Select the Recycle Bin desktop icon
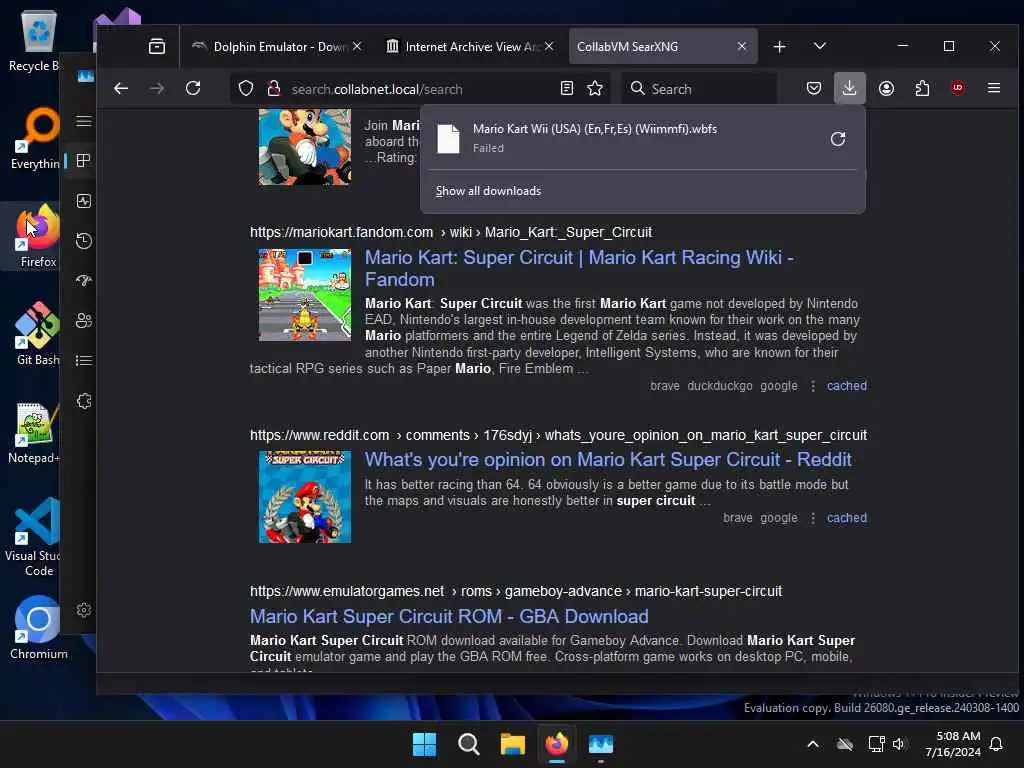The width and height of the screenshot is (1024, 768). pos(34,40)
